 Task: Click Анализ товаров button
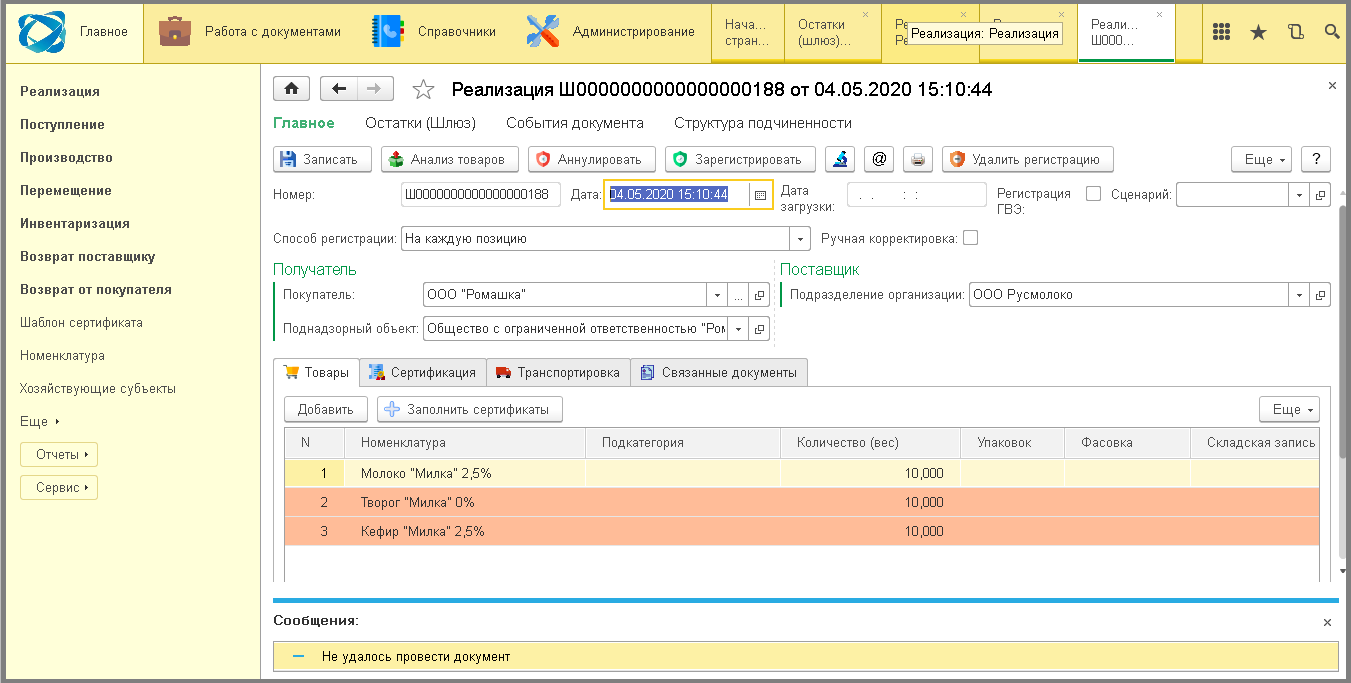tap(449, 159)
